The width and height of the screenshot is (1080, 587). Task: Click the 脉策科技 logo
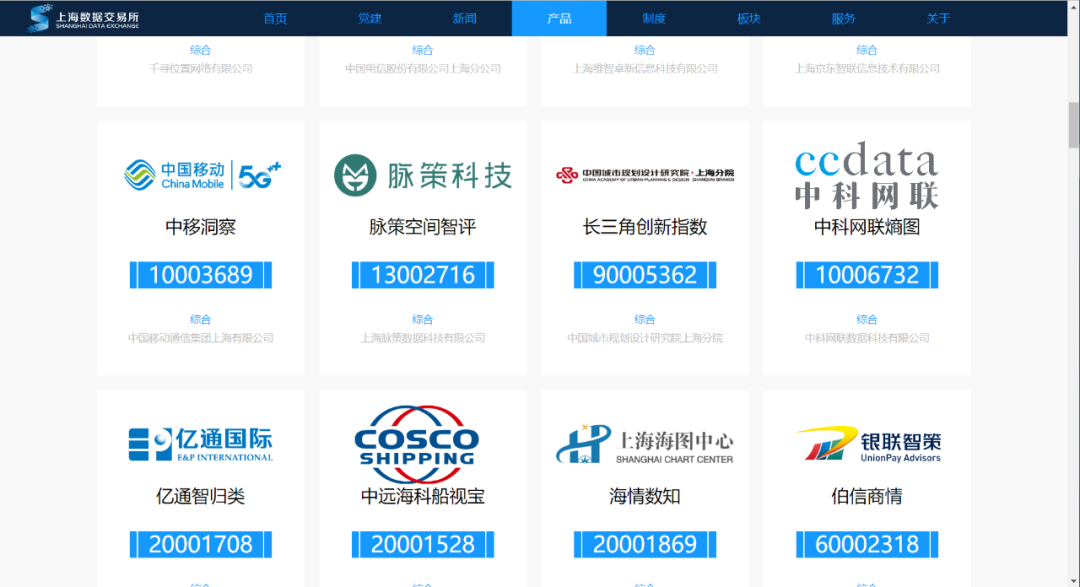[423, 175]
